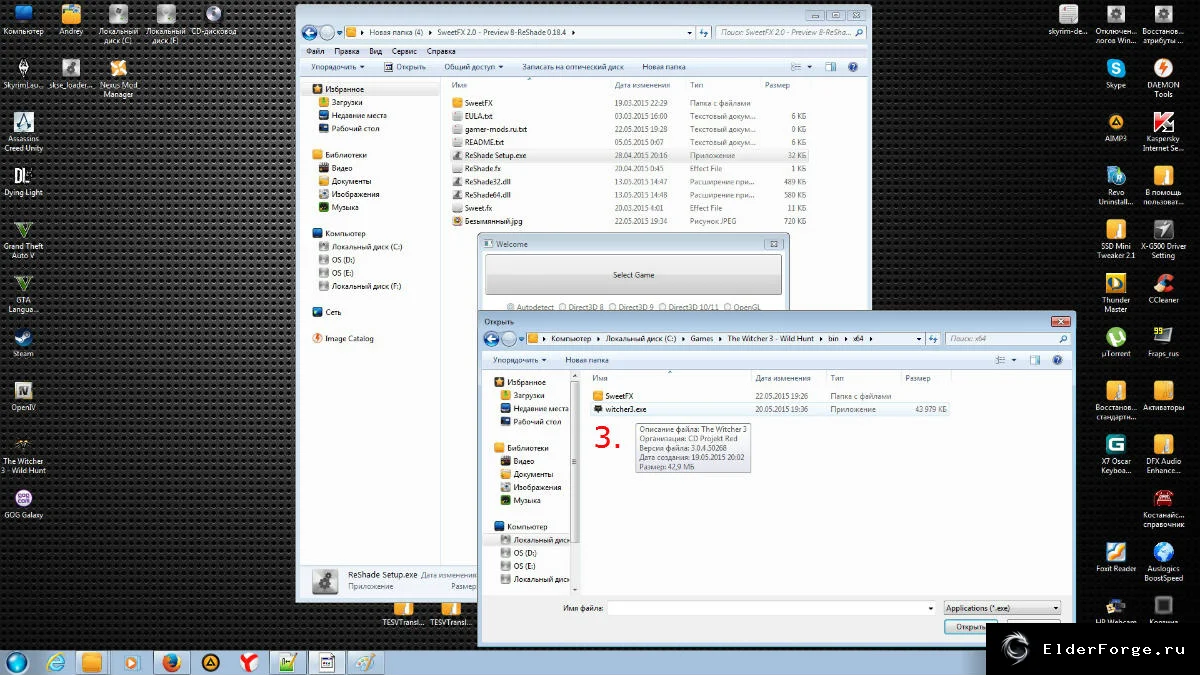
Task: Launch Auslogics BoostSpeed shortcut
Action: click(1163, 561)
